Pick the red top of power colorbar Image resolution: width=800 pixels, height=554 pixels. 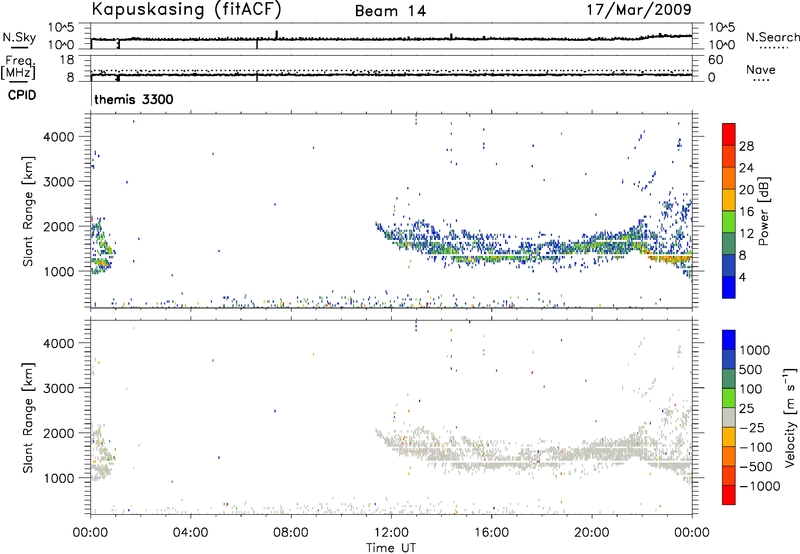tap(729, 134)
